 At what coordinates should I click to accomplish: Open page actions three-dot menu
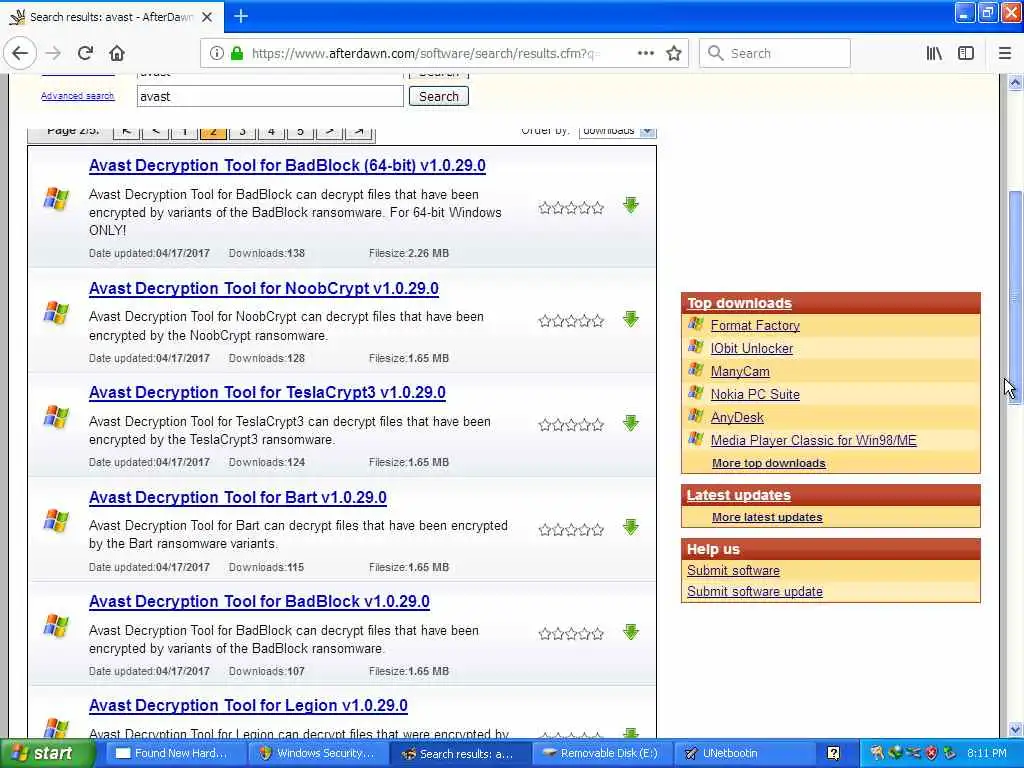point(645,53)
